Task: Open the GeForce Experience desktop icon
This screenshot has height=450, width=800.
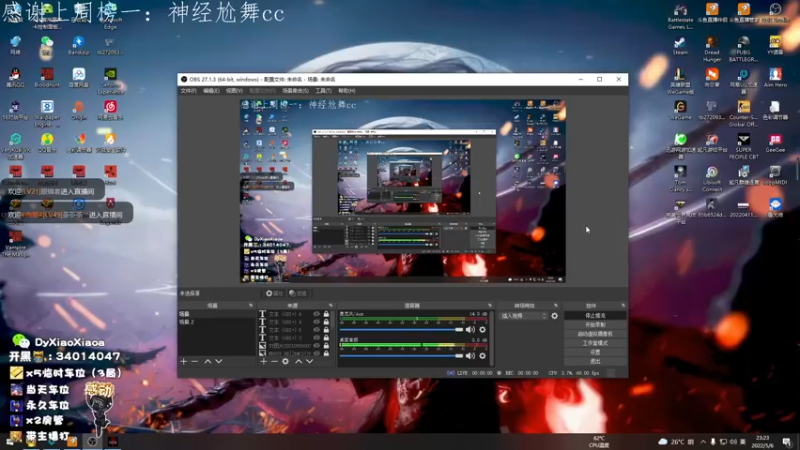Action: coord(110,81)
